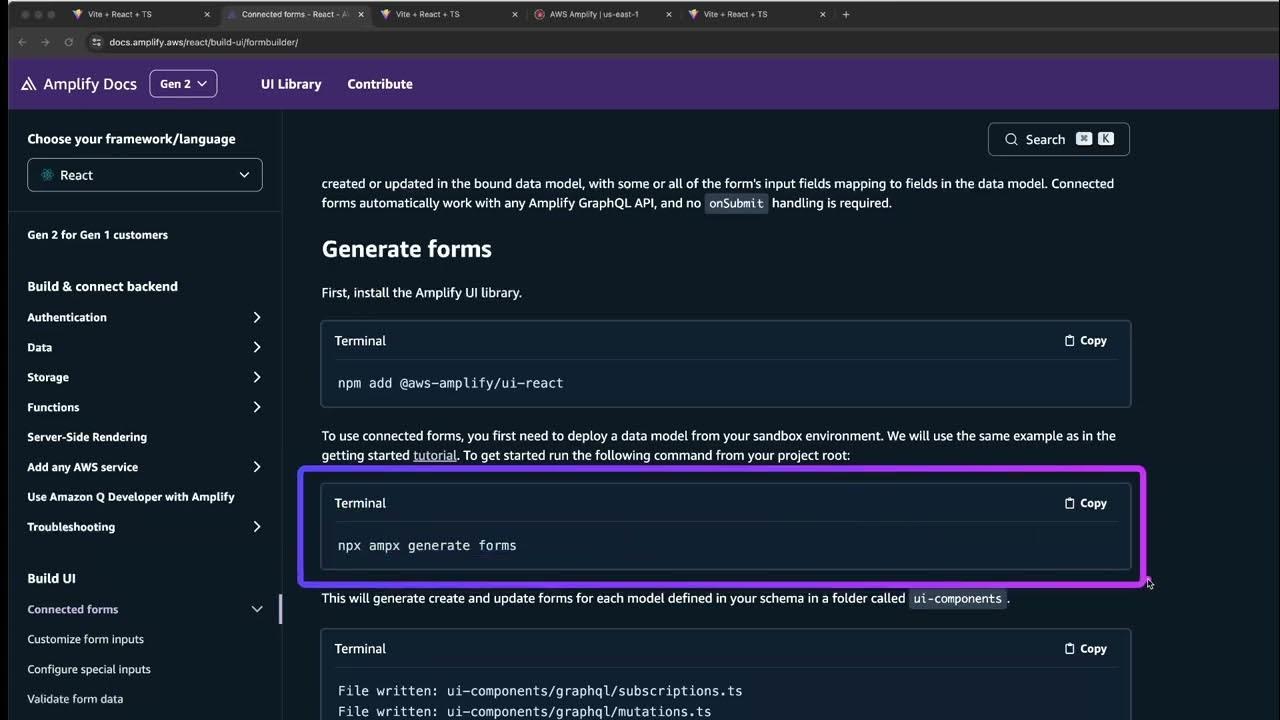Open UI Library in the top navigation
The image size is (1280, 720).
click(x=291, y=84)
